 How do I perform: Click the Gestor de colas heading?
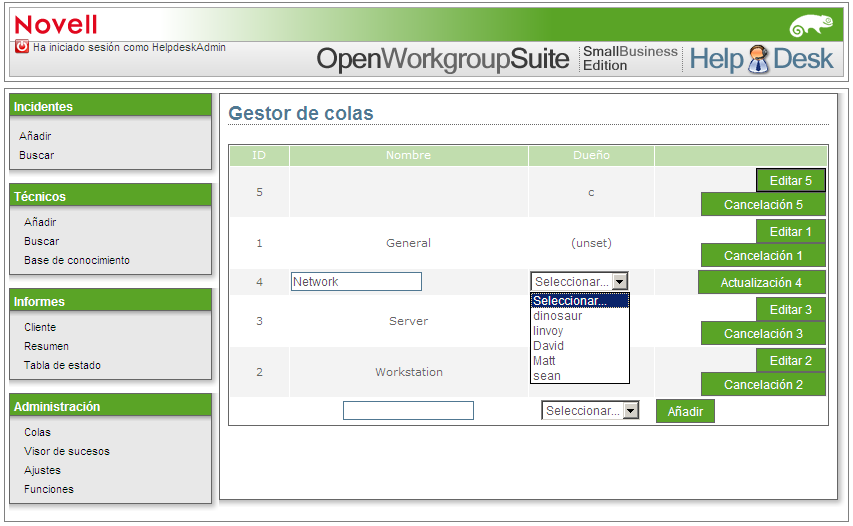tap(301, 113)
